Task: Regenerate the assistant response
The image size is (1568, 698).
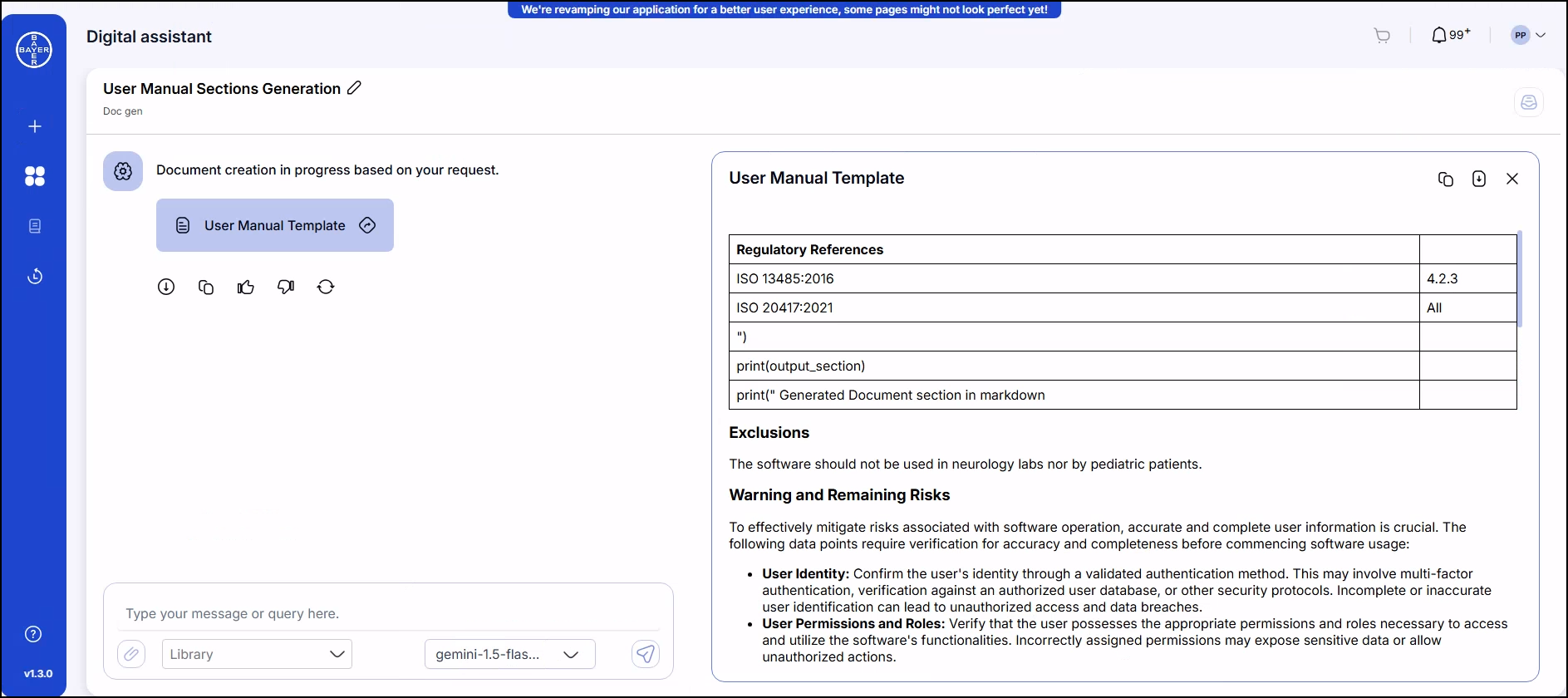Action: pyautogui.click(x=326, y=287)
